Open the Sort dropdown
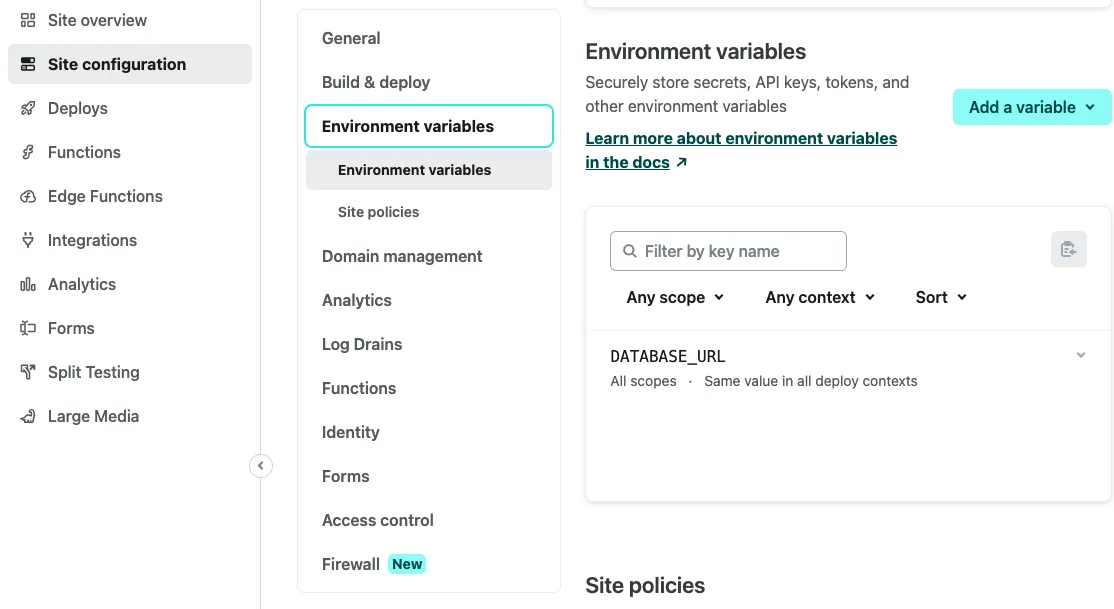1114x609 pixels. click(941, 298)
